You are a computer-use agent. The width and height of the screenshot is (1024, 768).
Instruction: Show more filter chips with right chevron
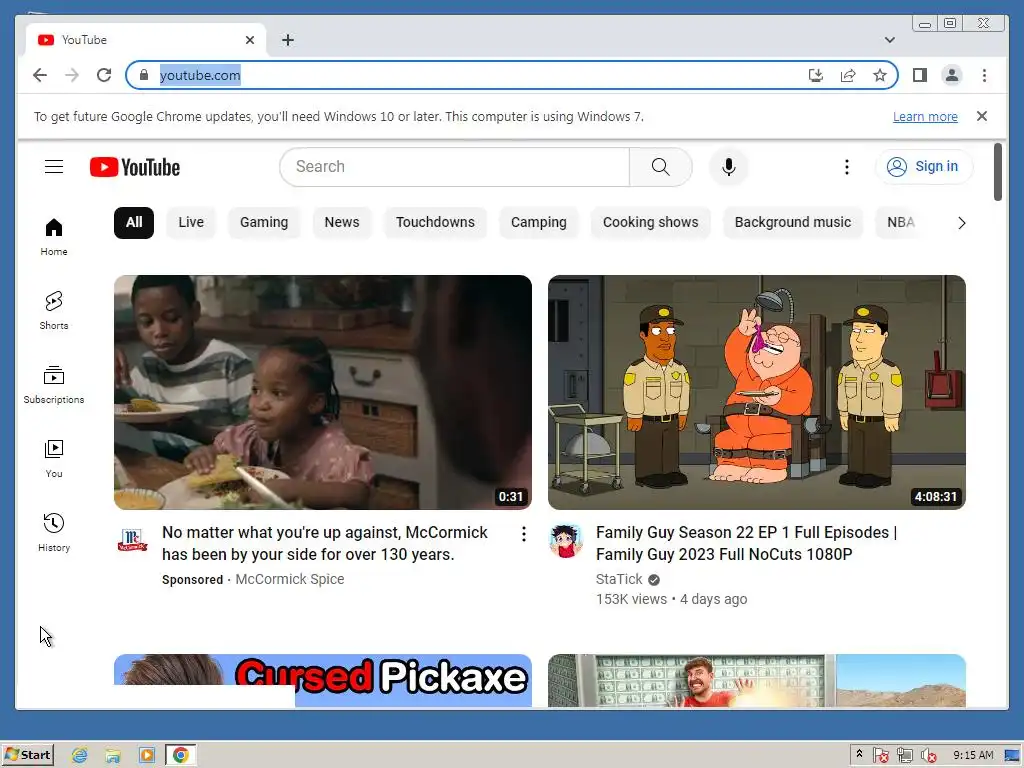pyautogui.click(x=961, y=223)
